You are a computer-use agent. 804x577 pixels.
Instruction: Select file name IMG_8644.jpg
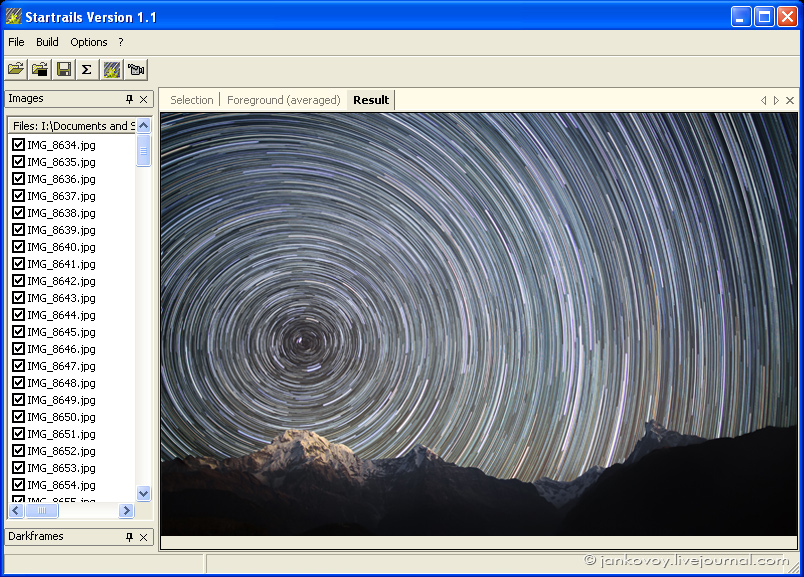point(61,314)
